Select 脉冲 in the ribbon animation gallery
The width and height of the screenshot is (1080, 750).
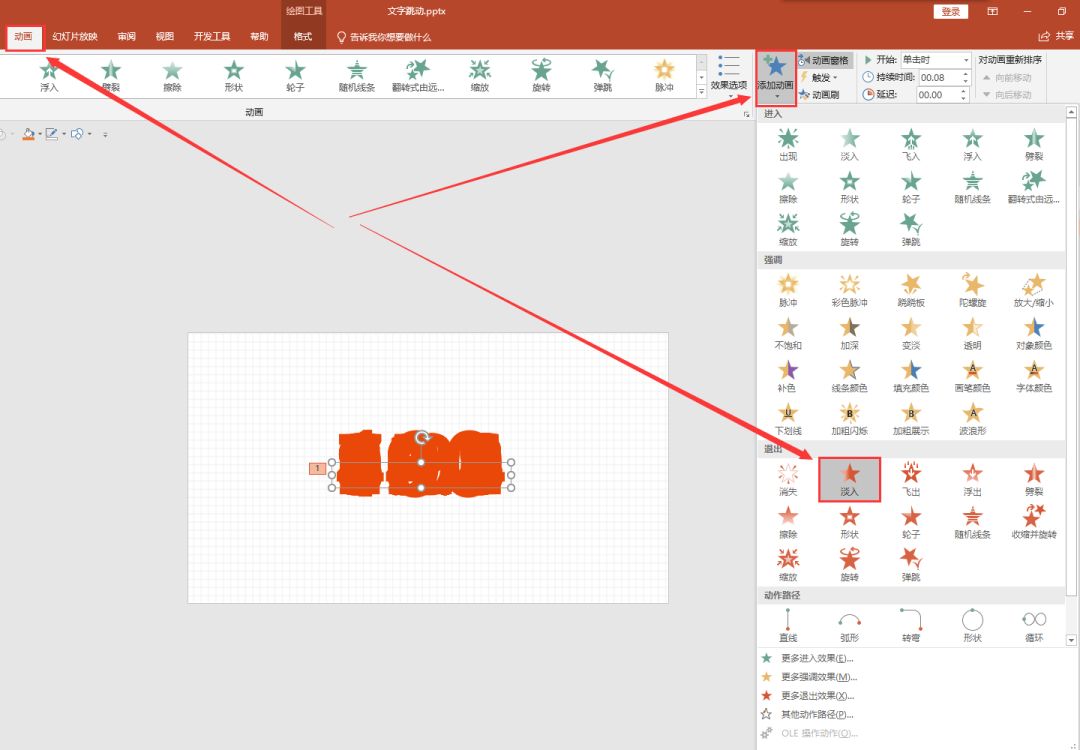pos(664,76)
